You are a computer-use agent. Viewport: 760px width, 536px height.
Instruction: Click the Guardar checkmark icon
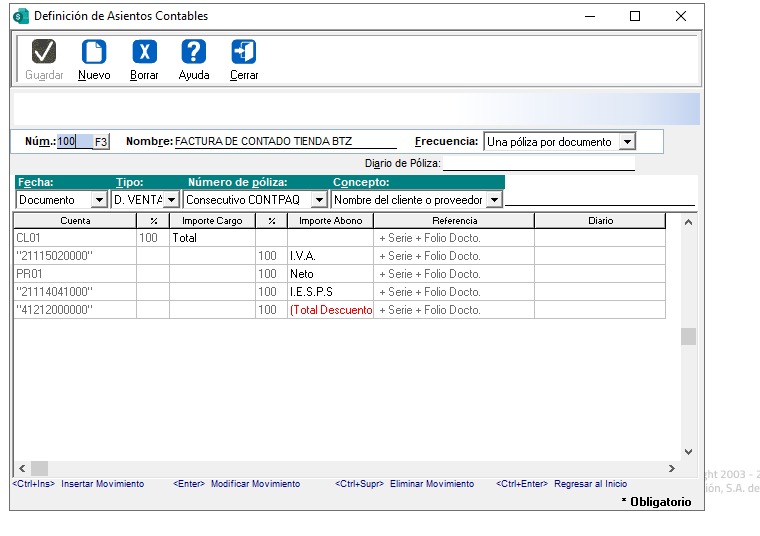(44, 52)
